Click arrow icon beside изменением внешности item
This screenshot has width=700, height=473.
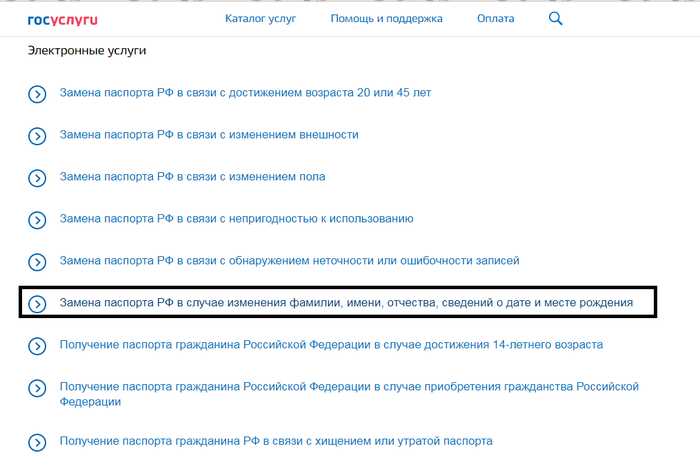[x=37, y=136]
